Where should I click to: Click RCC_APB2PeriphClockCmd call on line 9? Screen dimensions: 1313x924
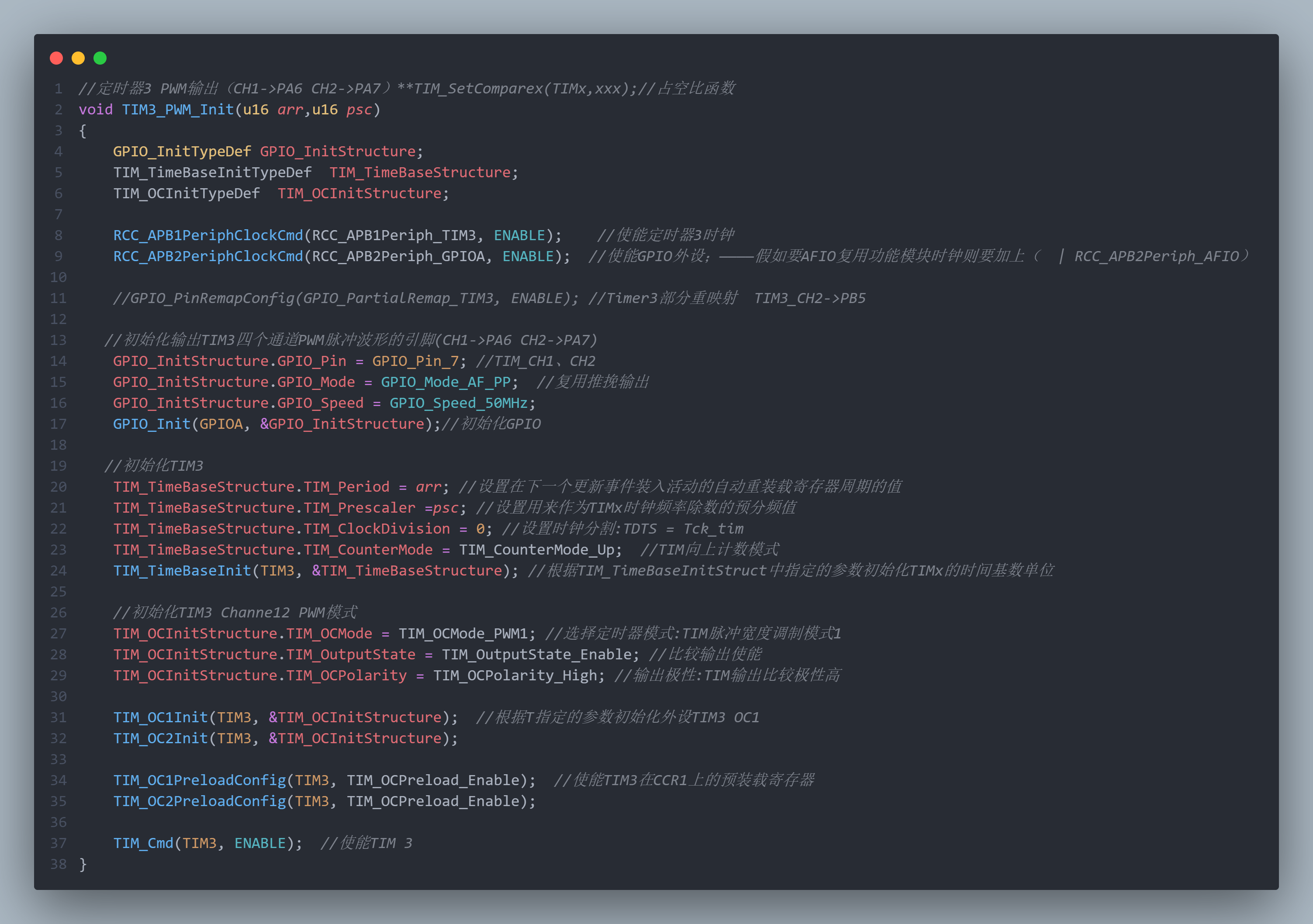[208, 256]
